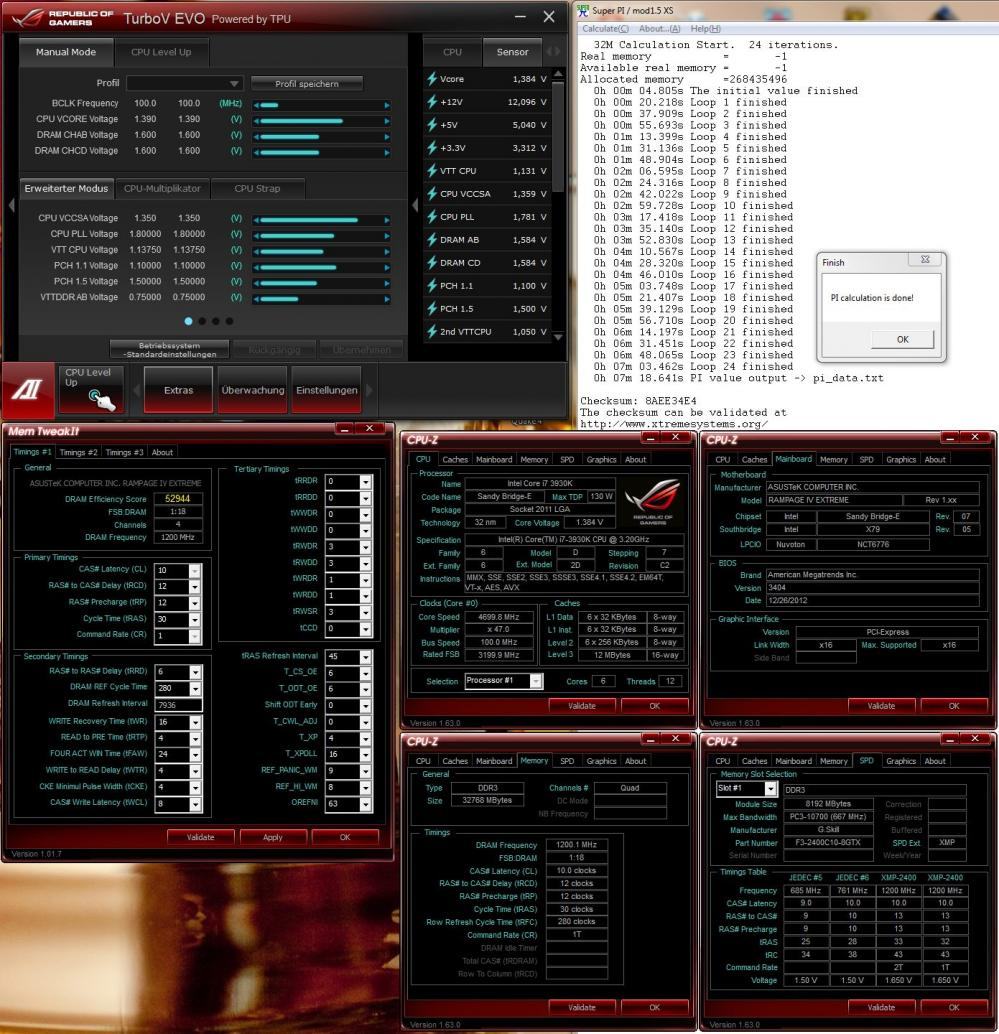Click the DRAM Efficiency Score value

tap(178, 499)
